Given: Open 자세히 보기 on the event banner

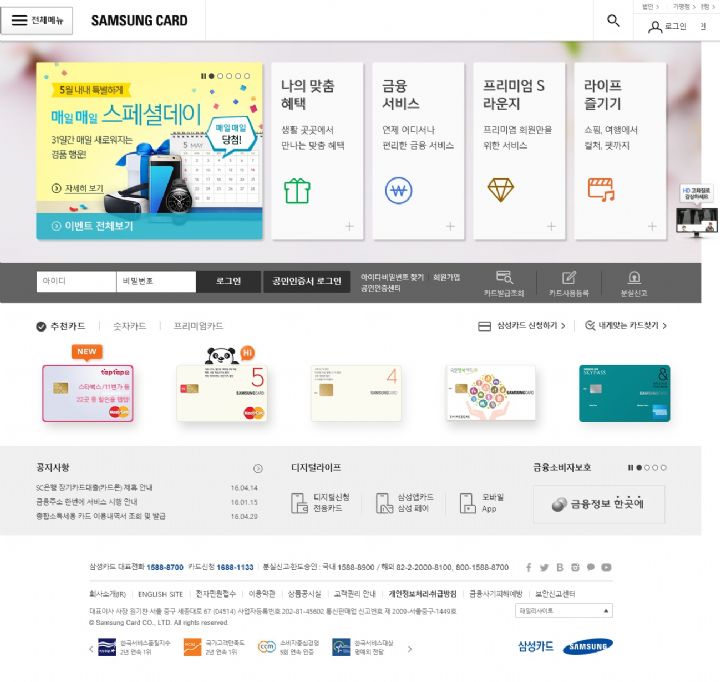Looking at the screenshot, I should click(78, 188).
